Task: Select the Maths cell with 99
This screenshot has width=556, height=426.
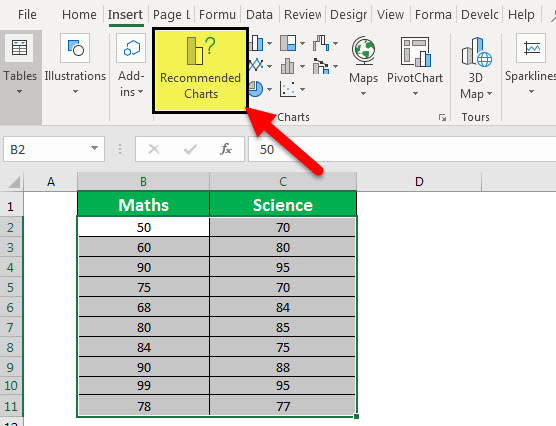Action: click(144, 386)
